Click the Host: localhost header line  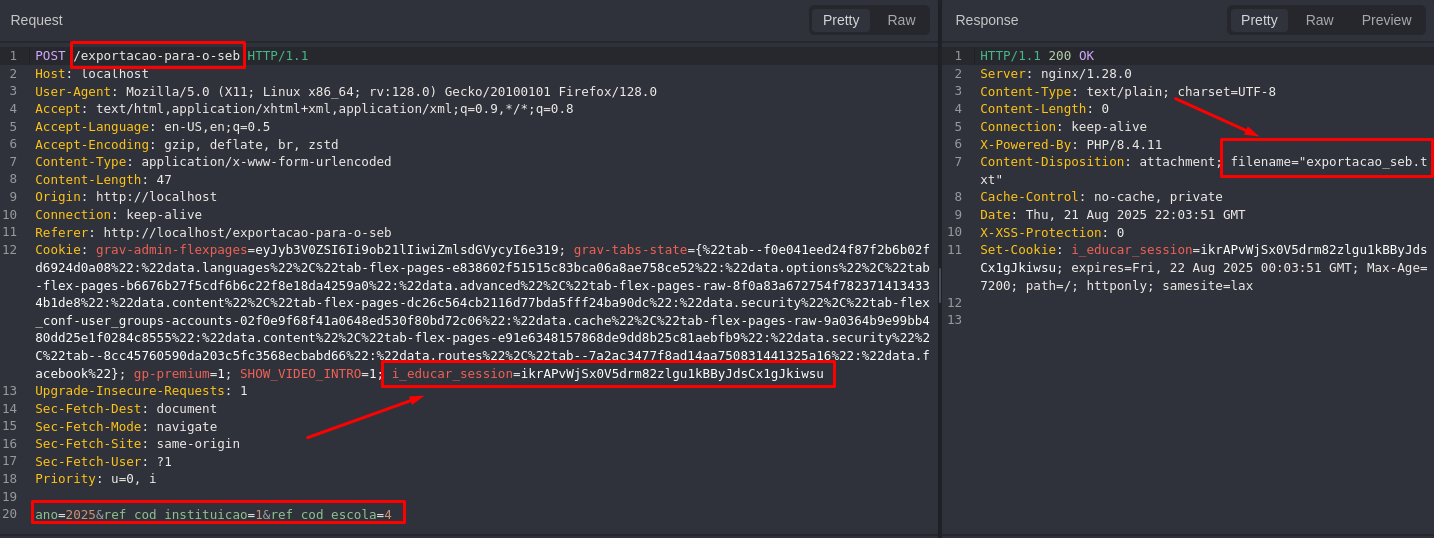92,74
